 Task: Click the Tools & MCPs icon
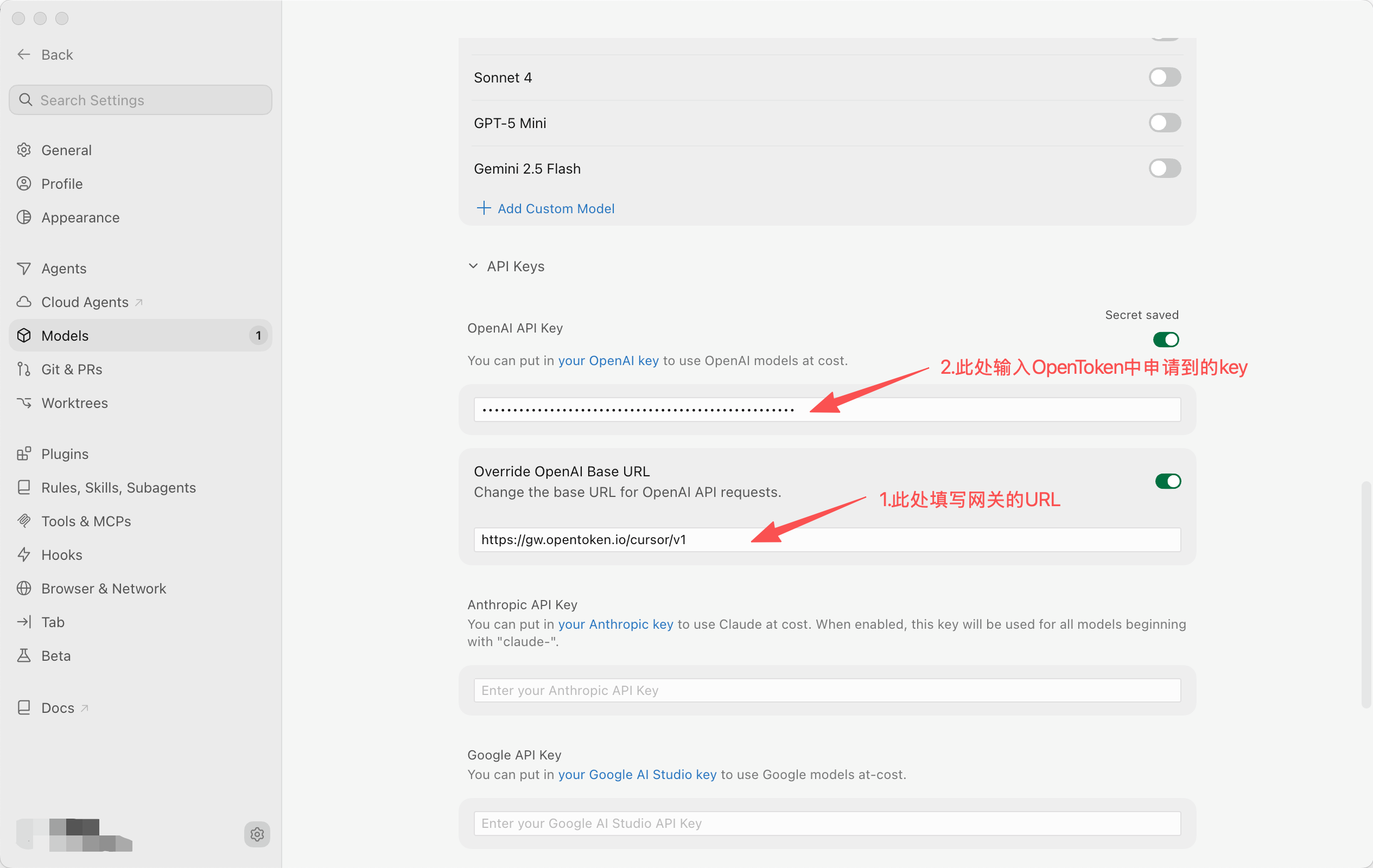click(24, 521)
